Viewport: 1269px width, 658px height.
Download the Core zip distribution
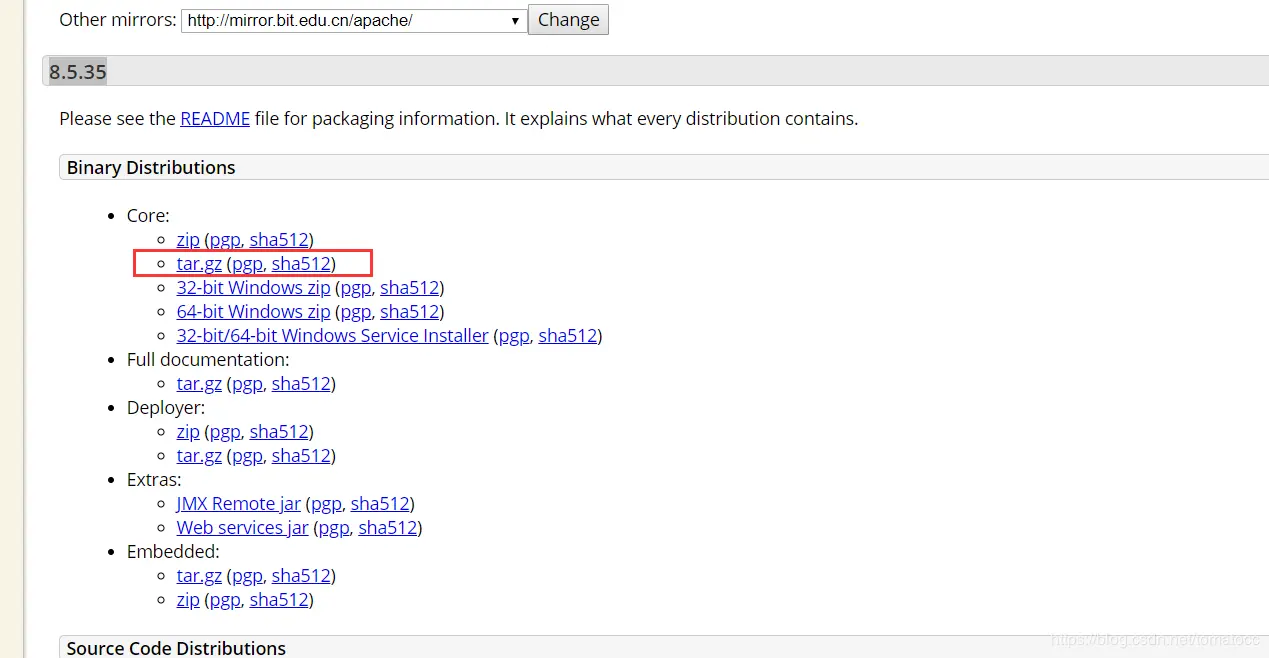tap(188, 240)
